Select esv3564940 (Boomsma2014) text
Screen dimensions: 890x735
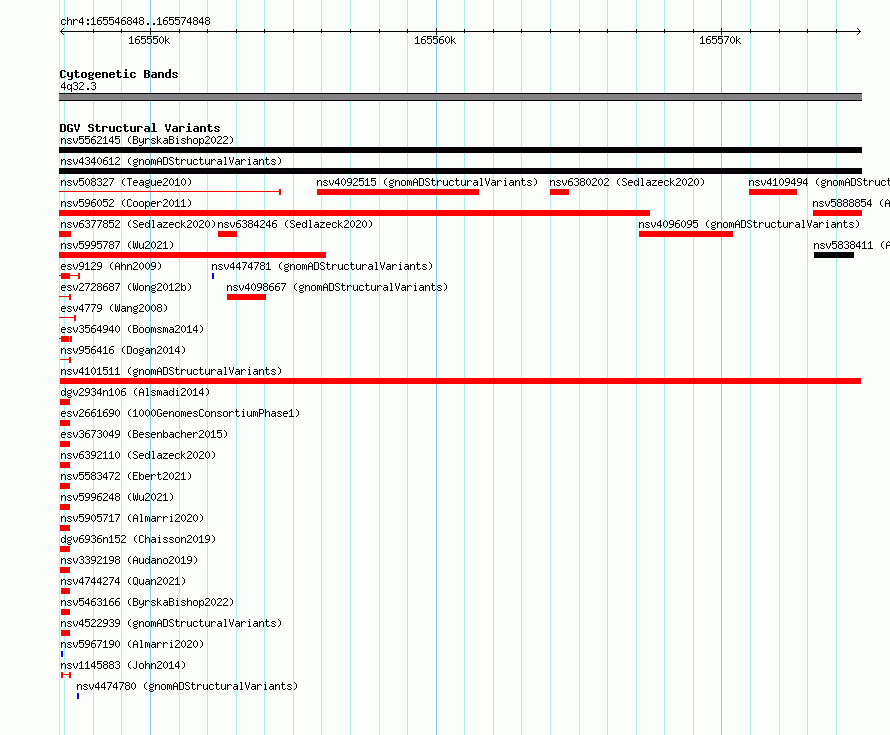(x=132, y=329)
